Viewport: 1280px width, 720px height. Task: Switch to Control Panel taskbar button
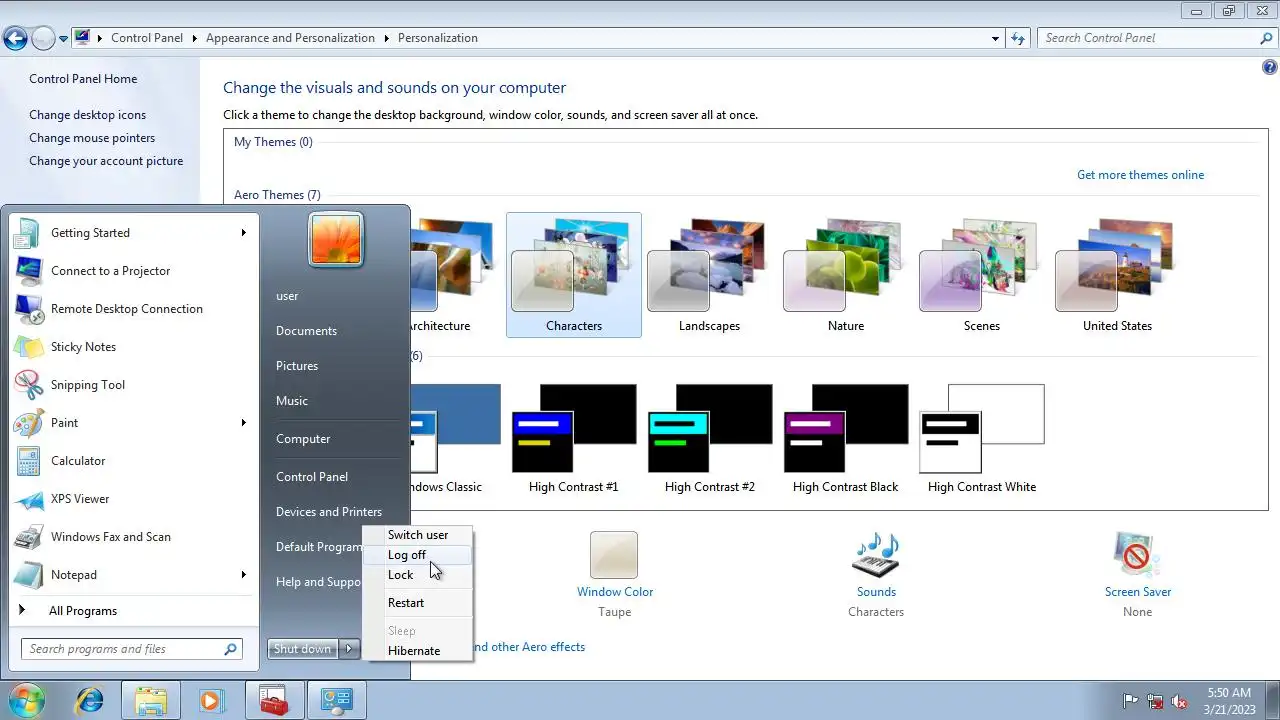(x=335, y=700)
